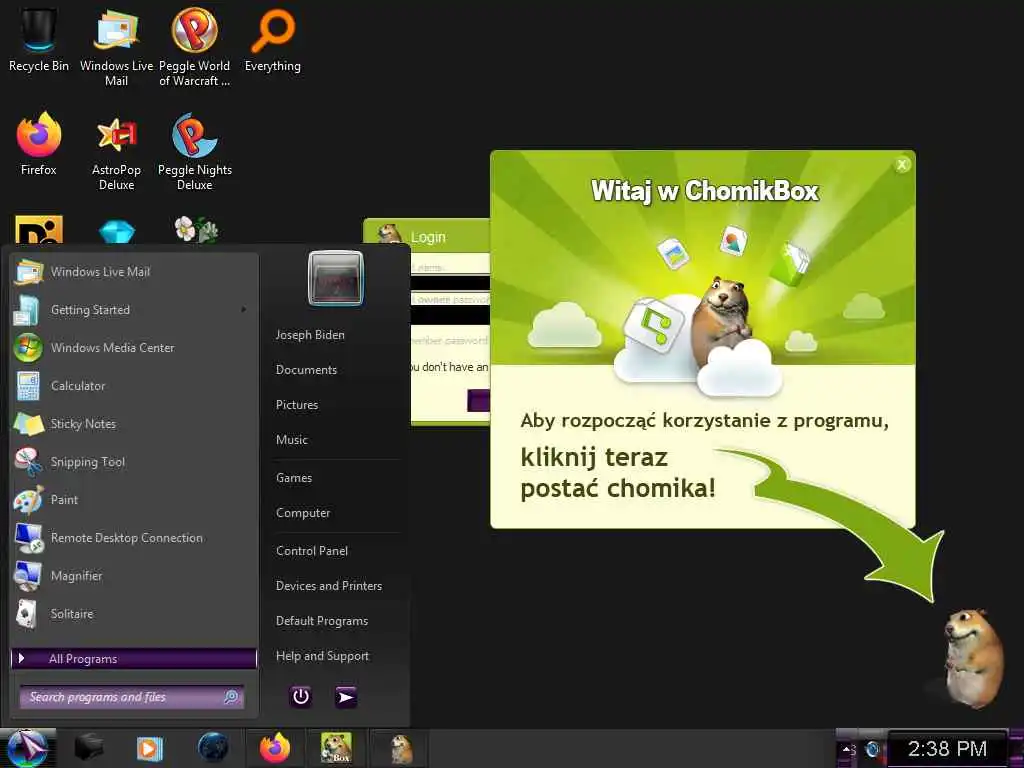Click the Search programs and files box
Screen dimensions: 1024x768
(132, 697)
